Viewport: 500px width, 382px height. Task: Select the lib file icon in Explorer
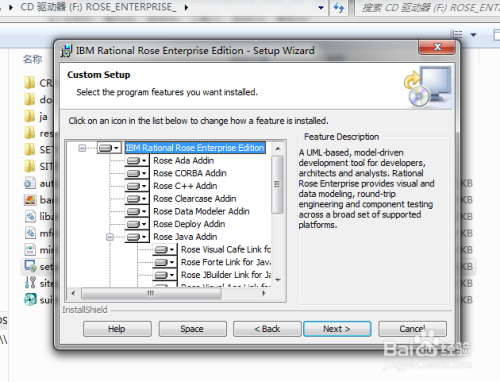(30, 216)
